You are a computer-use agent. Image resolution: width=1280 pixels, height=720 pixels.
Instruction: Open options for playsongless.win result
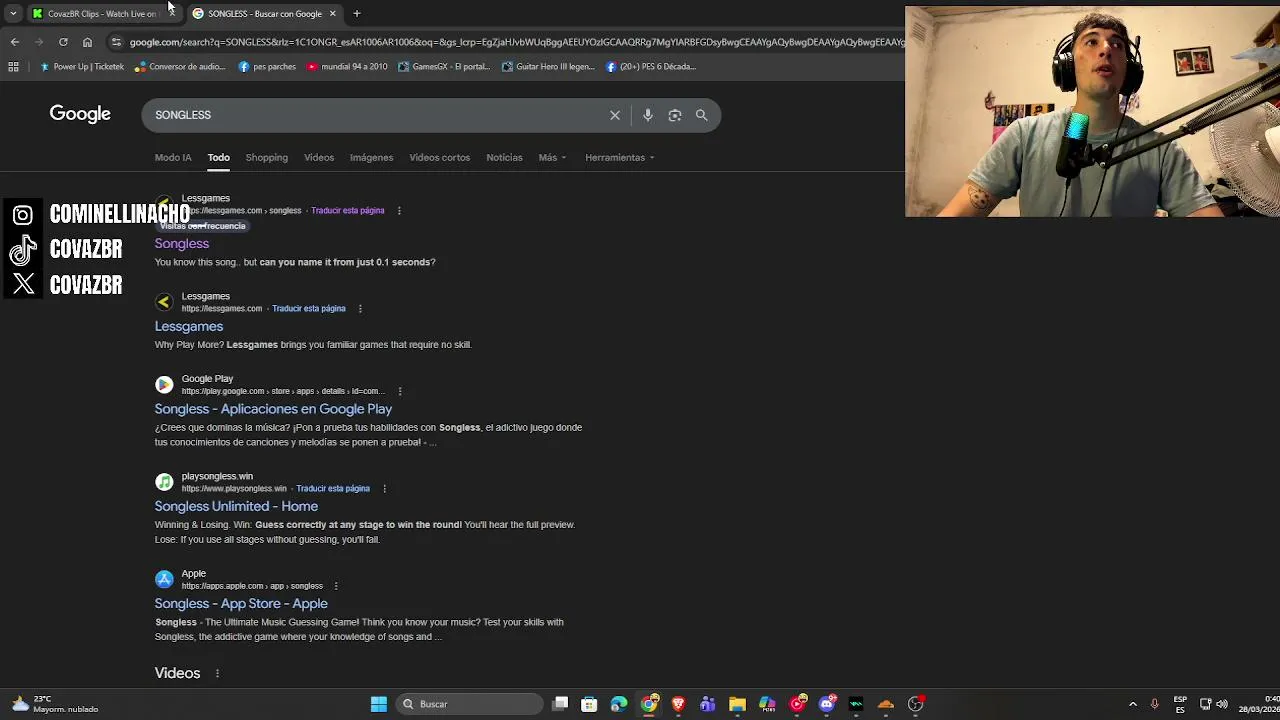(x=384, y=489)
